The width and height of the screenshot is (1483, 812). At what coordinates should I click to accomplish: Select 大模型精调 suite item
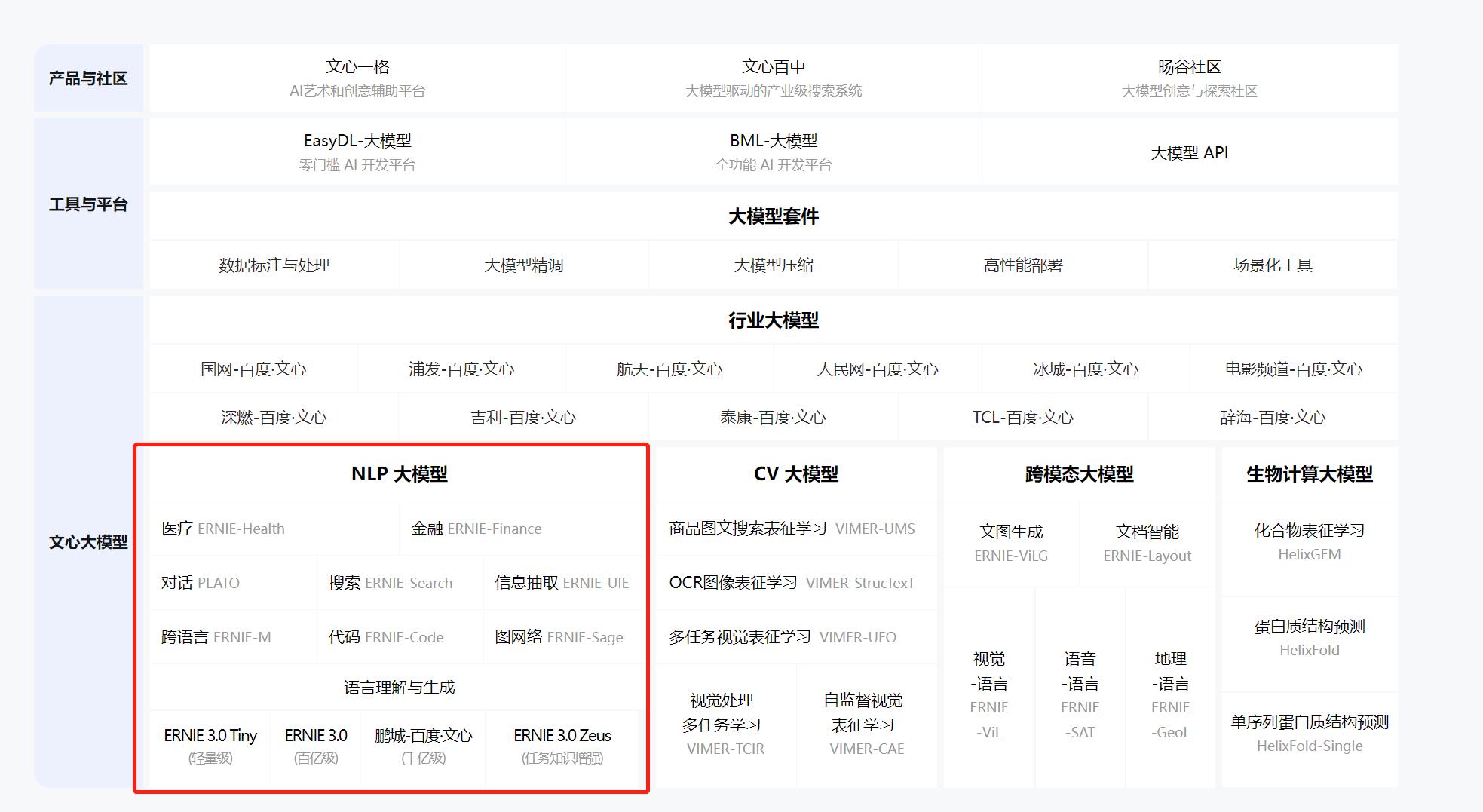click(523, 265)
